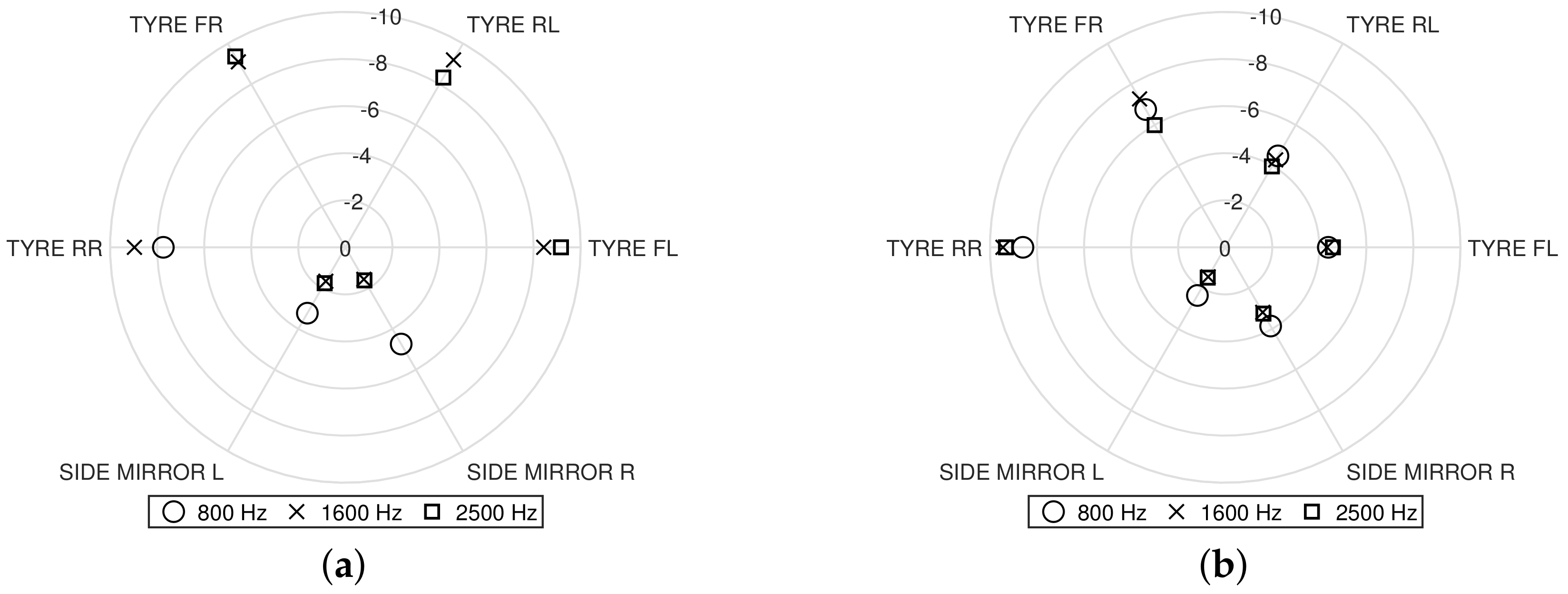
Task: Click the 2500 Hz square on TYRE FR axis in plot (b)
Action: coord(1154,125)
